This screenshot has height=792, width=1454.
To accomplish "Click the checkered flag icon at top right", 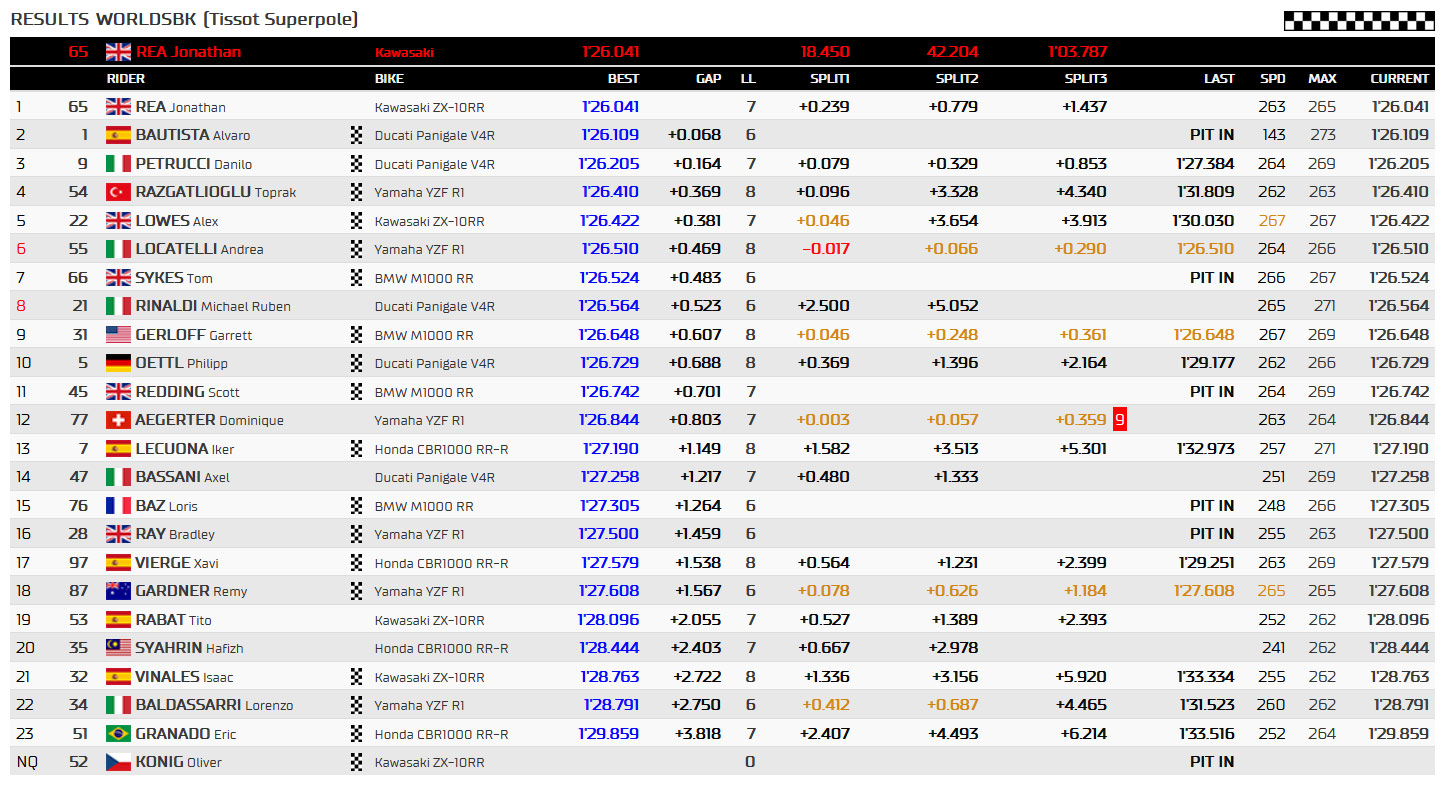I will coord(1359,20).
